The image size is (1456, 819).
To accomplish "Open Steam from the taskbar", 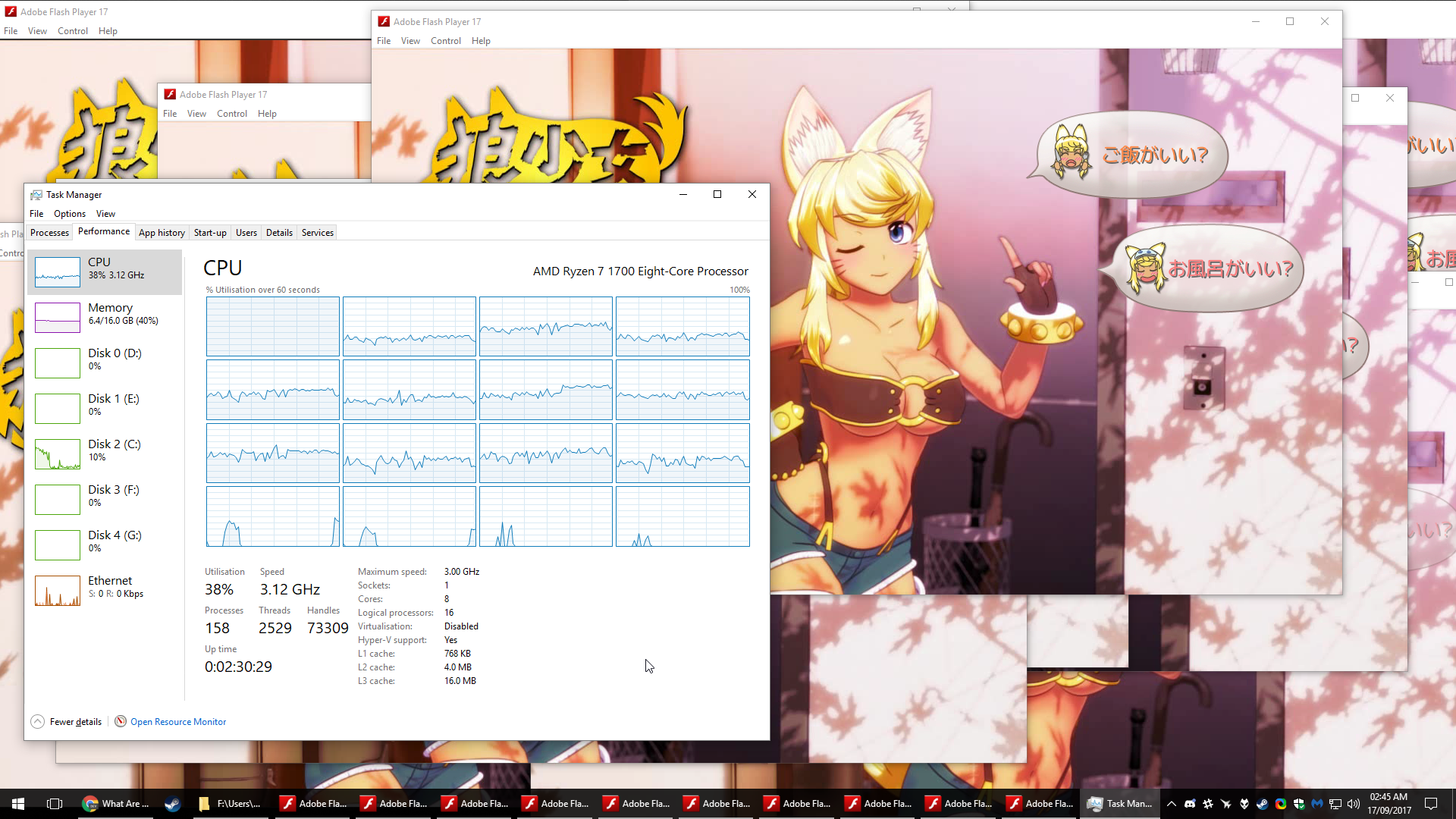I will (x=172, y=804).
